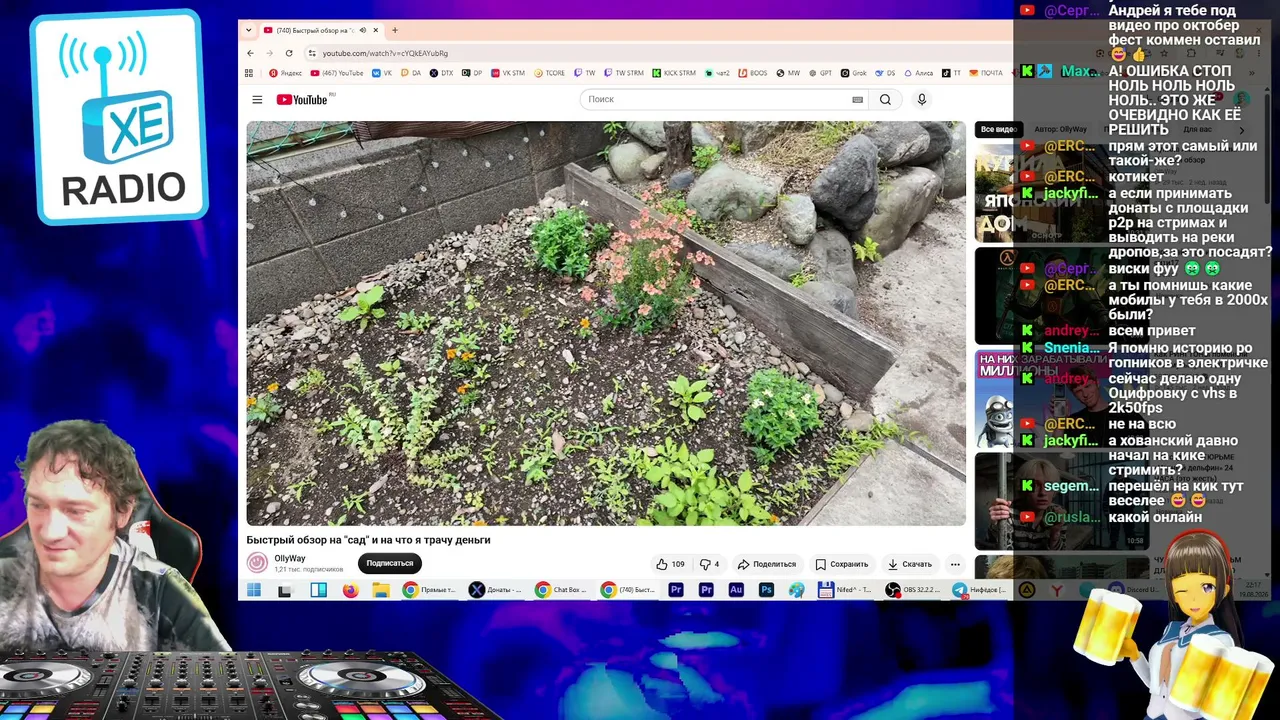1280x720 pixels.
Task: Open the Chrome apps grid in bookmarks bar
Action: pyautogui.click(x=249, y=73)
